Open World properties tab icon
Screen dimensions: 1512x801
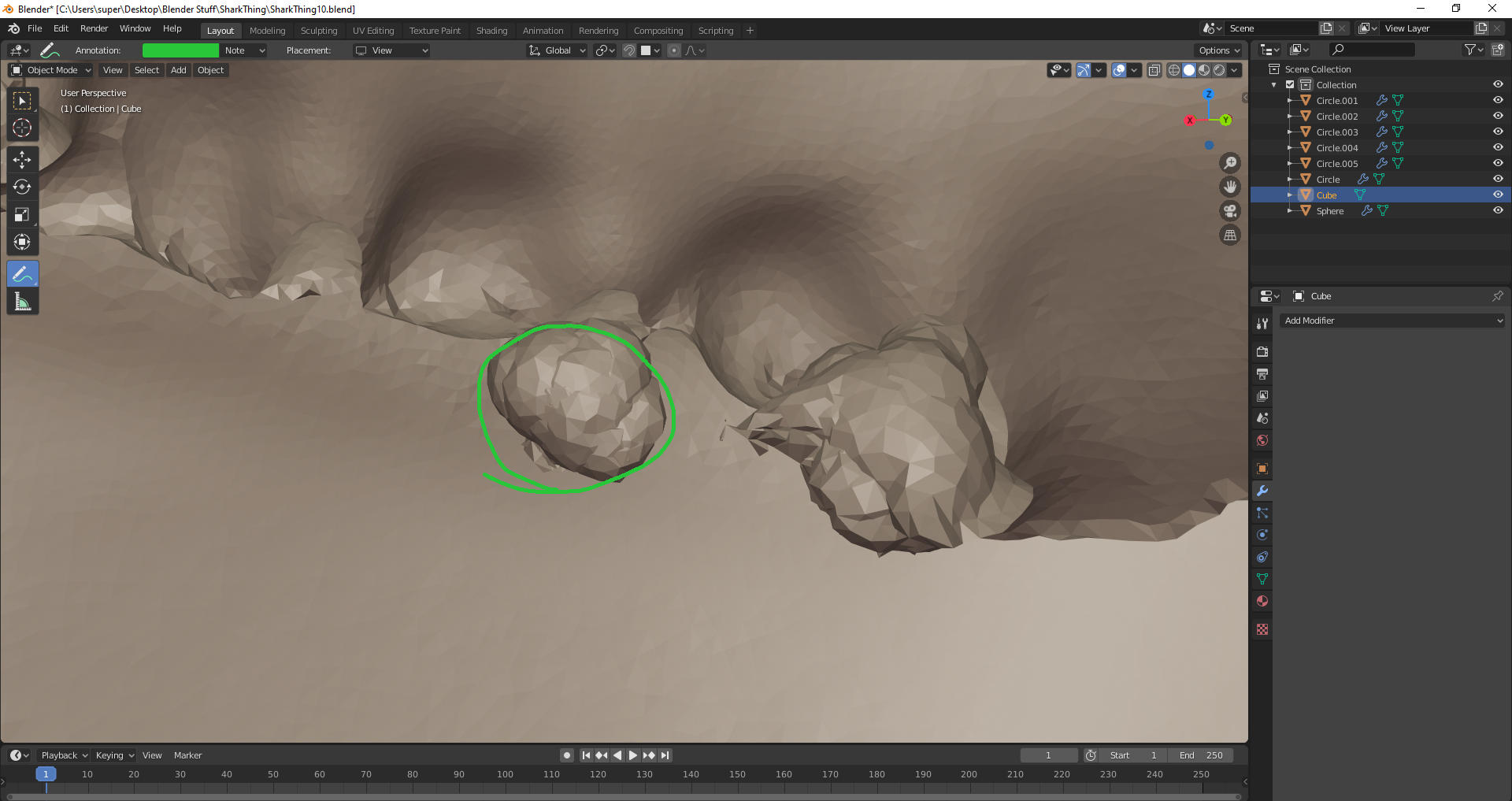coord(1262,440)
